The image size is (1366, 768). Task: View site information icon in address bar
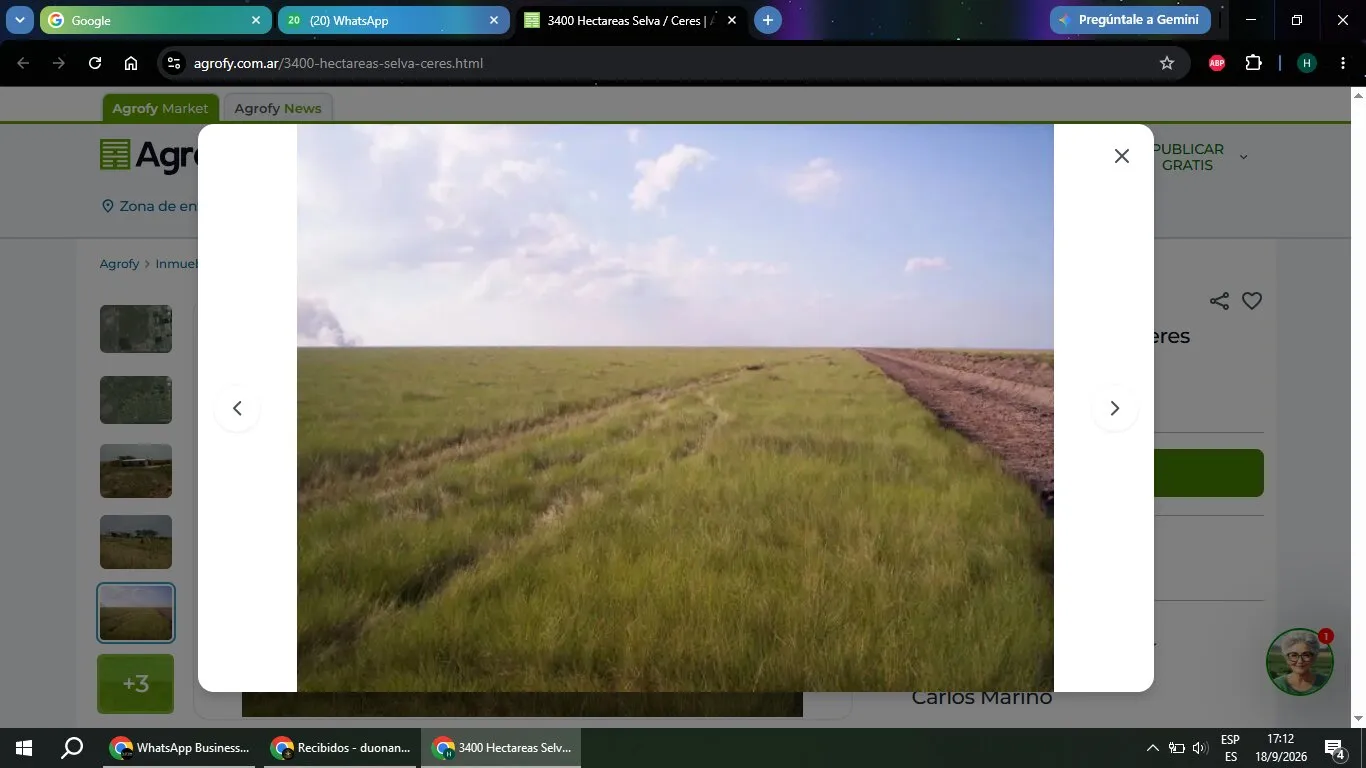pyautogui.click(x=174, y=63)
